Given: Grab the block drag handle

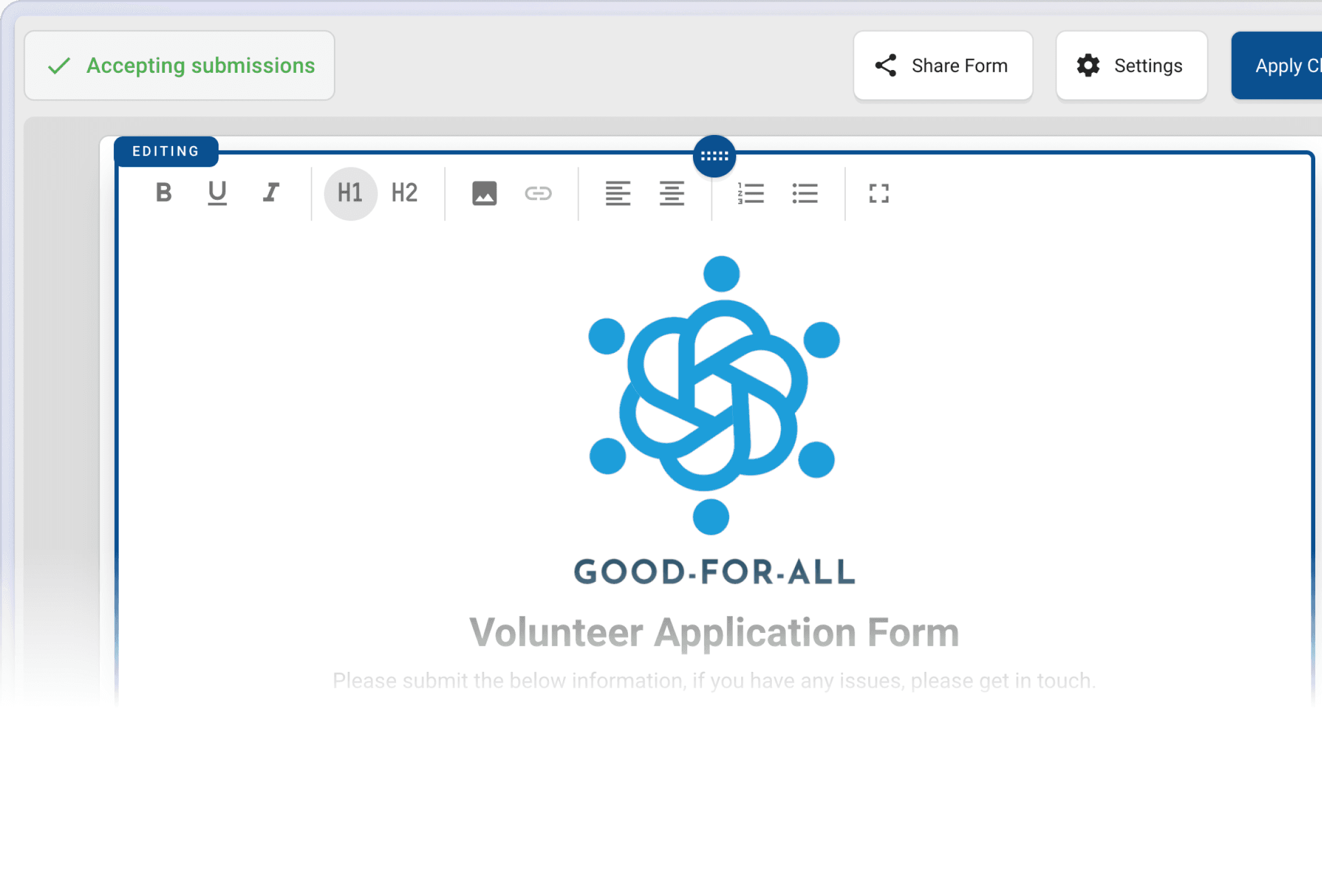Looking at the screenshot, I should 714,156.
